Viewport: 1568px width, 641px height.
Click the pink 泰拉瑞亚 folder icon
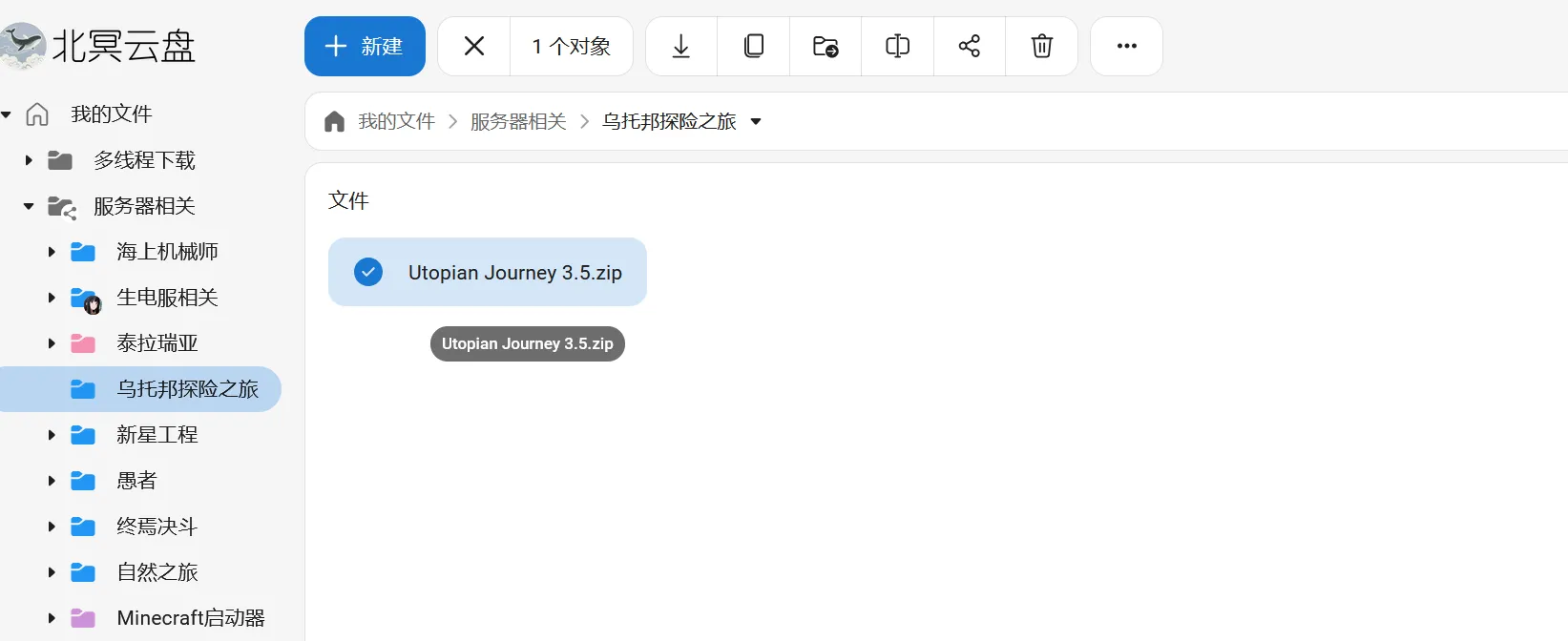pos(83,343)
